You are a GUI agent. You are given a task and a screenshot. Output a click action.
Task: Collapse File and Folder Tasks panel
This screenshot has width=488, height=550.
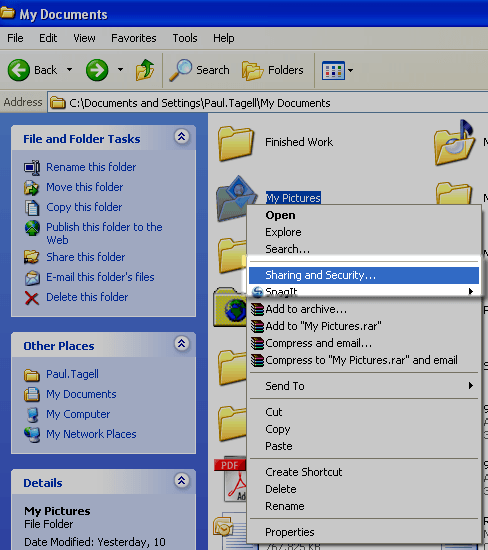181,136
